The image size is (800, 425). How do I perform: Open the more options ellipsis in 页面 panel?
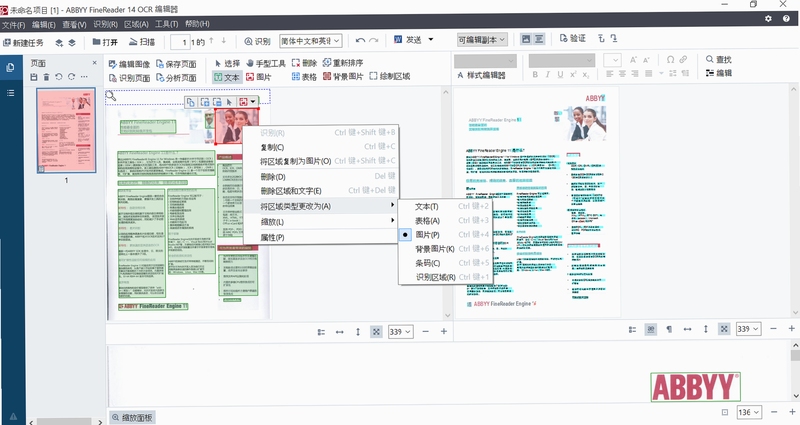point(84,77)
